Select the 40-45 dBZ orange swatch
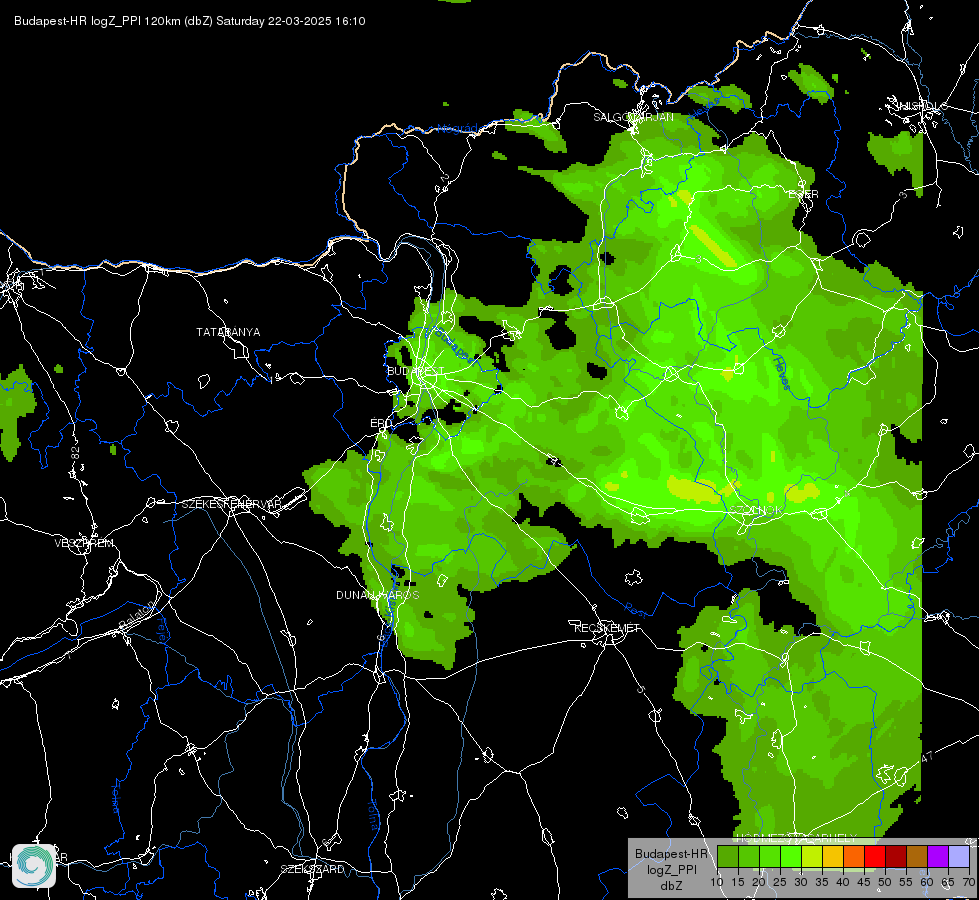 854,856
